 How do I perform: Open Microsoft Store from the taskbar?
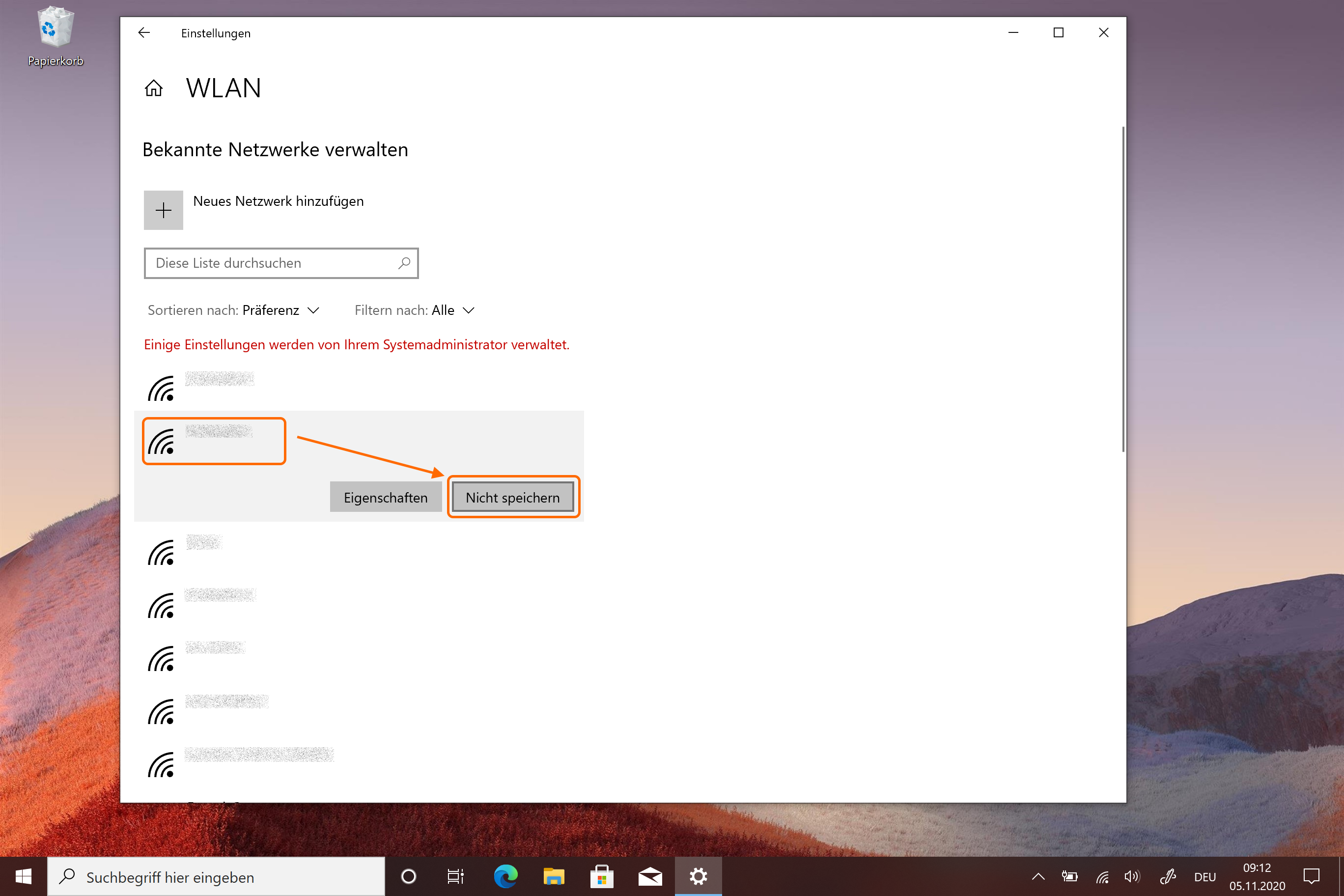pyautogui.click(x=602, y=876)
